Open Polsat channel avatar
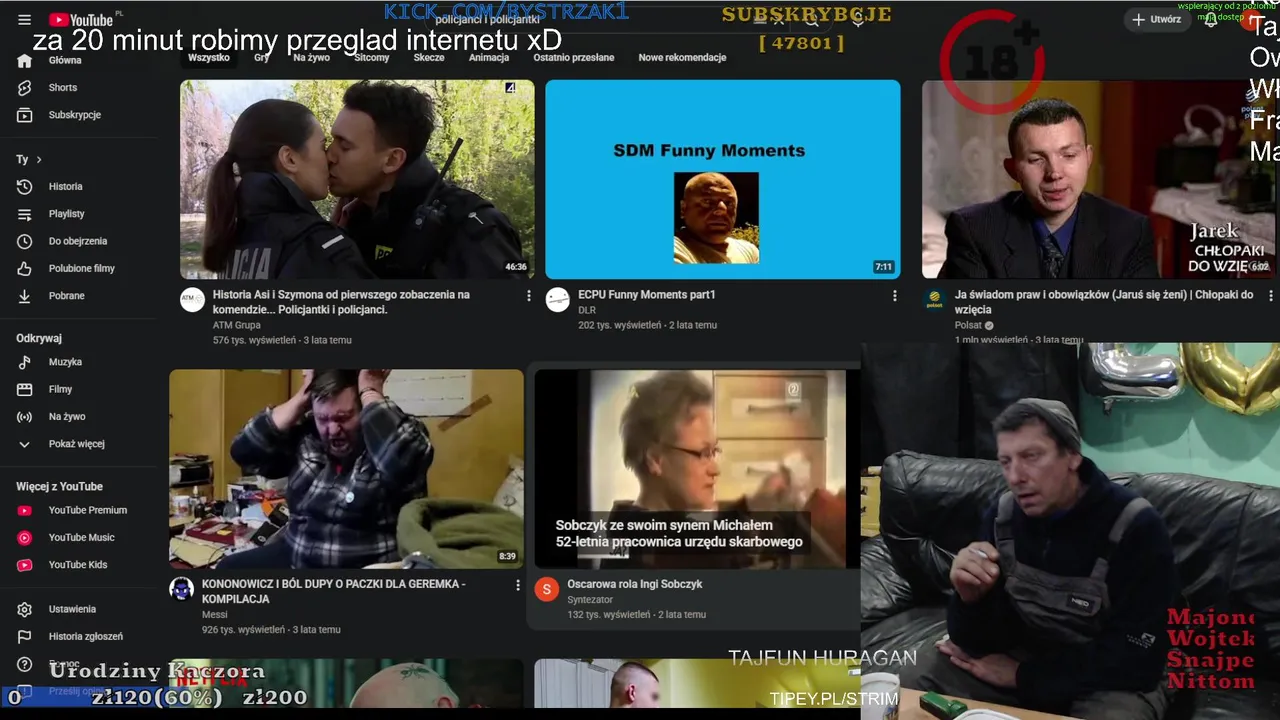 pyautogui.click(x=934, y=300)
